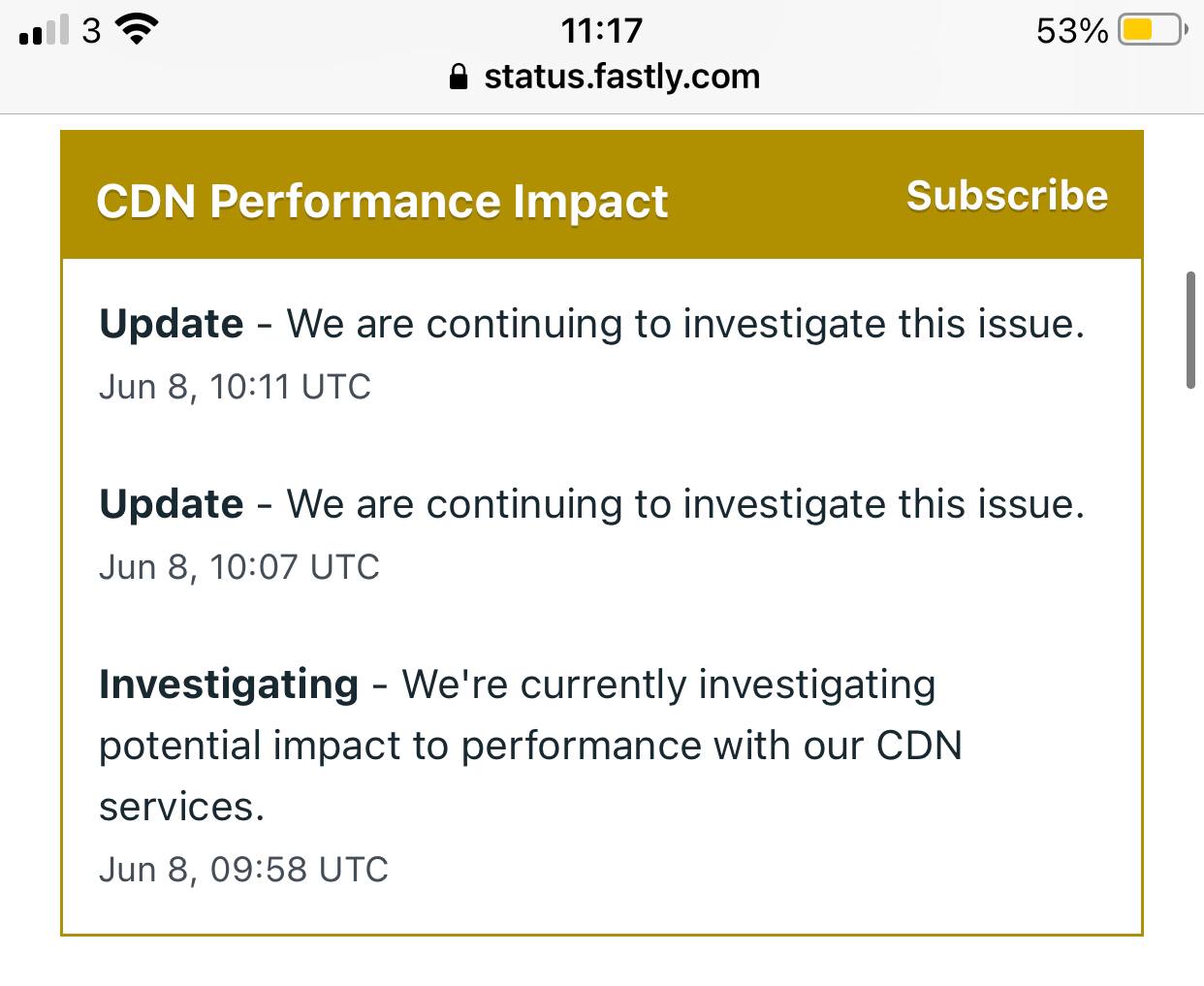Viewport: 1204px width, 986px height.
Task: Tap the Jun 8, 10:07 UTC timestamp
Action: (238, 567)
